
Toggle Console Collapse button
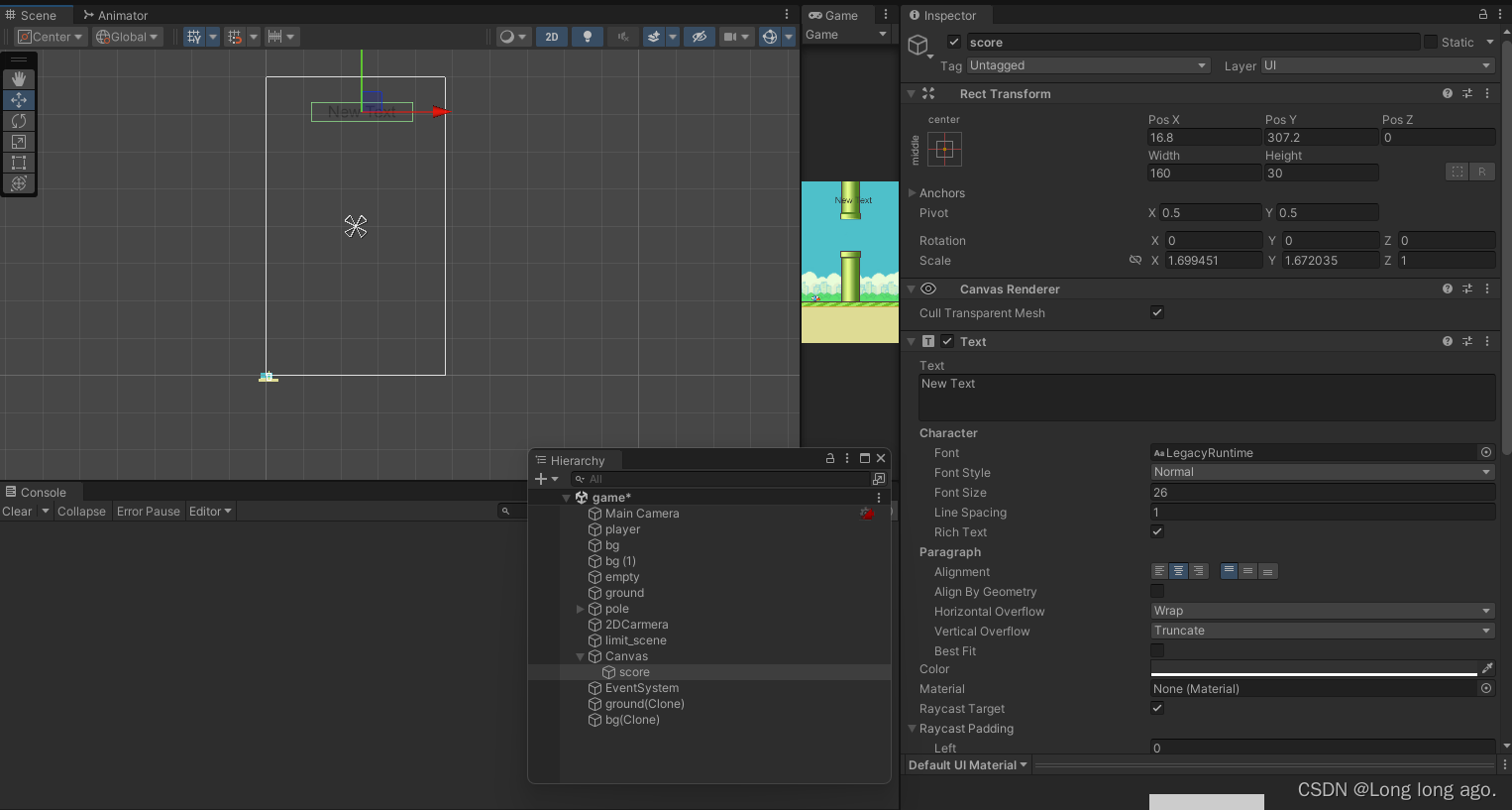tap(81, 512)
